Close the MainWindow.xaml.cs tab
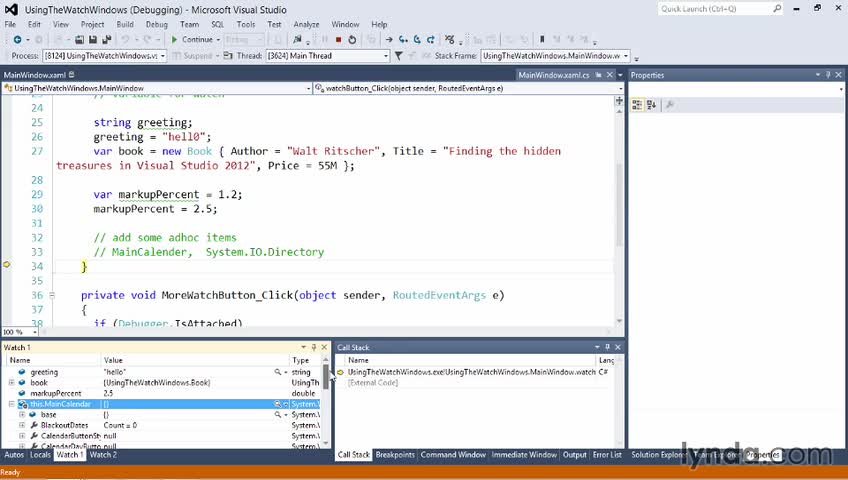848x480 pixels. (610, 75)
